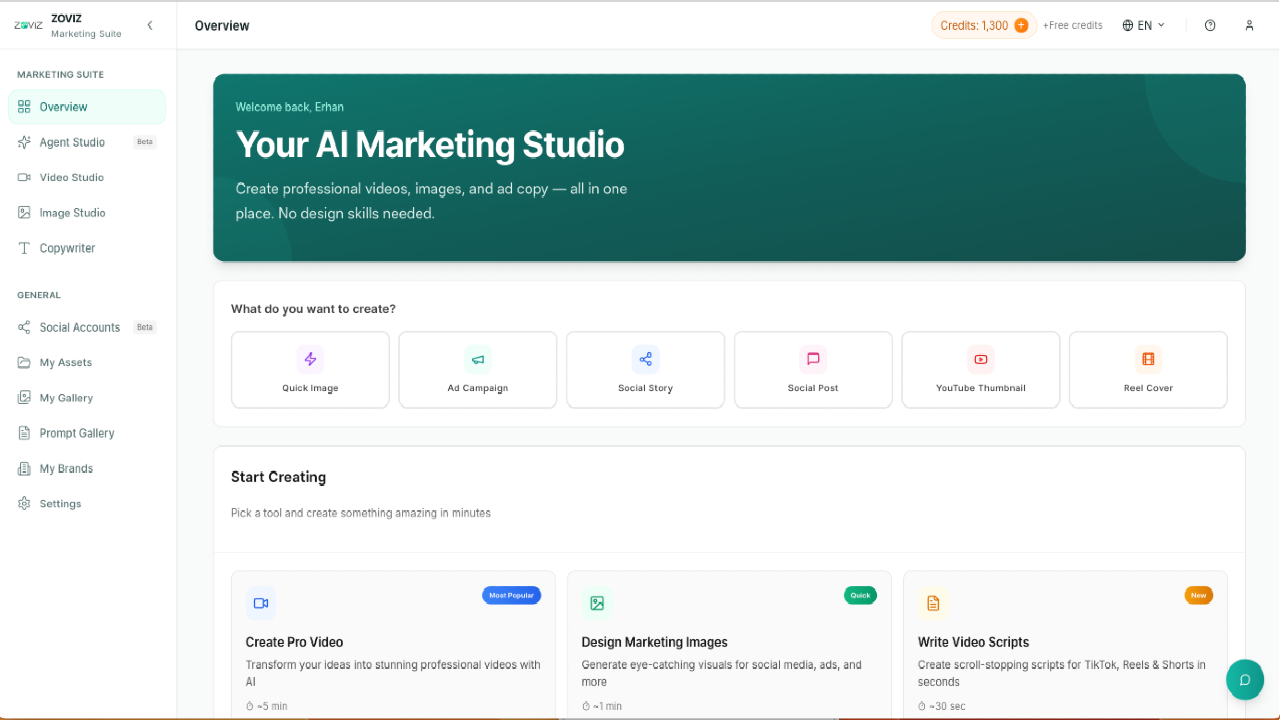Click the Agent Studio sparkle icon
The width and height of the screenshot is (1280, 720).
click(x=24, y=142)
